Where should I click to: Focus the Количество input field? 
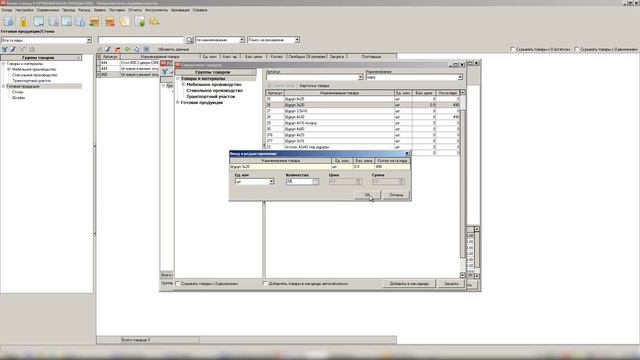click(299, 182)
